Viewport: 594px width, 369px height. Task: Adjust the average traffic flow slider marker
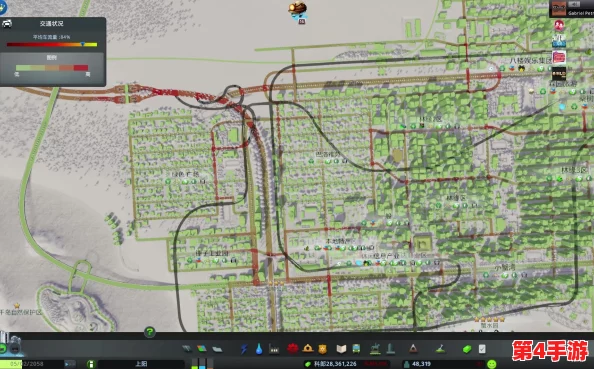point(83,44)
